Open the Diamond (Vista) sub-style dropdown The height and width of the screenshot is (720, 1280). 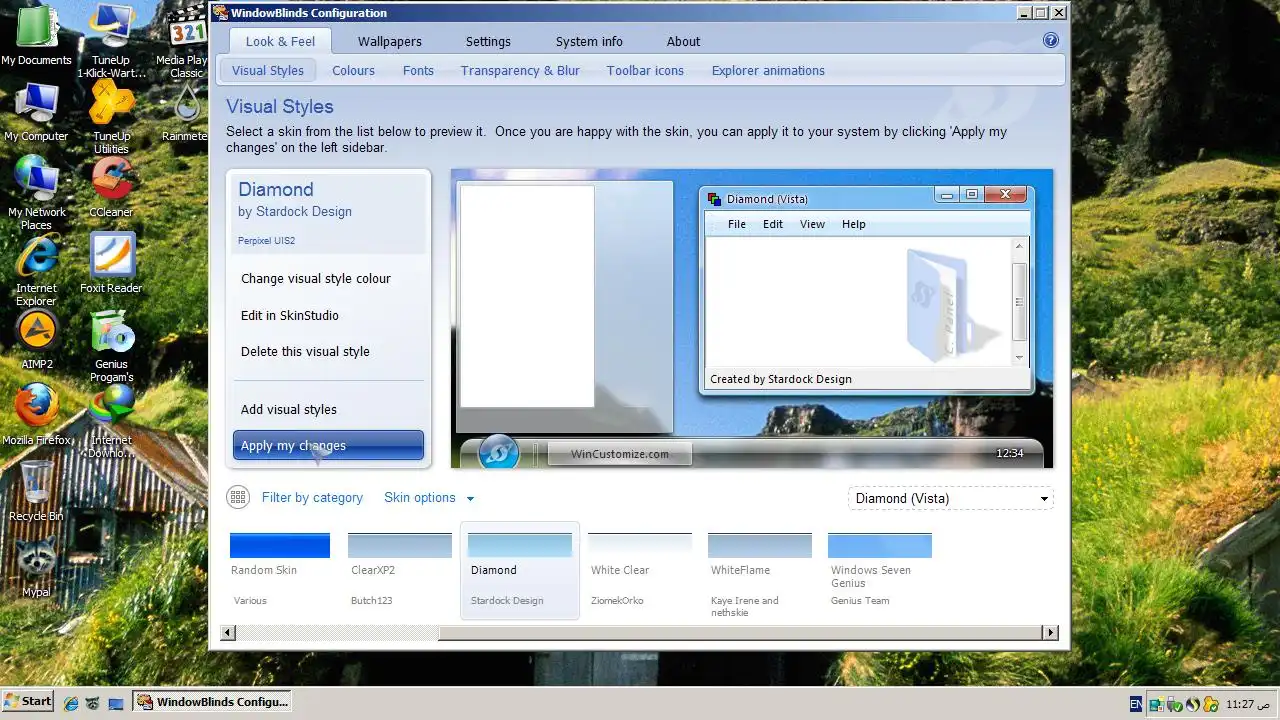(x=950, y=498)
